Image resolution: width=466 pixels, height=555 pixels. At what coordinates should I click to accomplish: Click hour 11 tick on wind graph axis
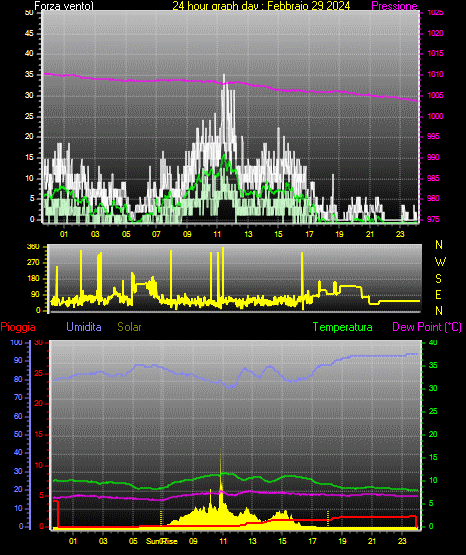[217, 234]
